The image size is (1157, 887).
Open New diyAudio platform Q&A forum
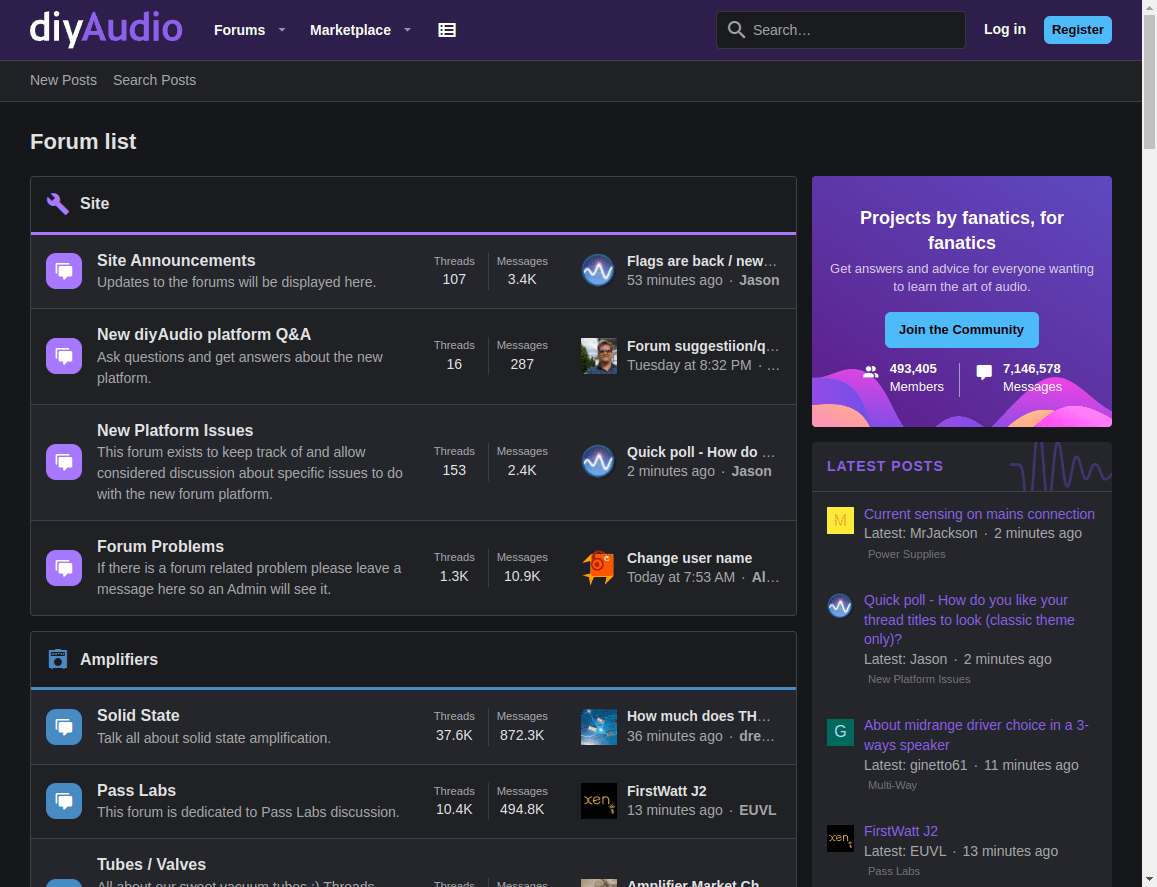point(204,334)
